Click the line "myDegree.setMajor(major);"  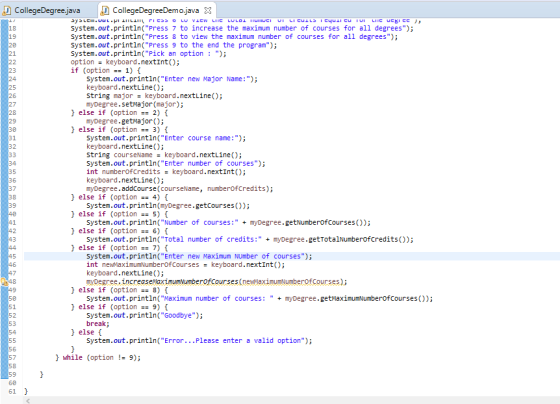[135, 104]
